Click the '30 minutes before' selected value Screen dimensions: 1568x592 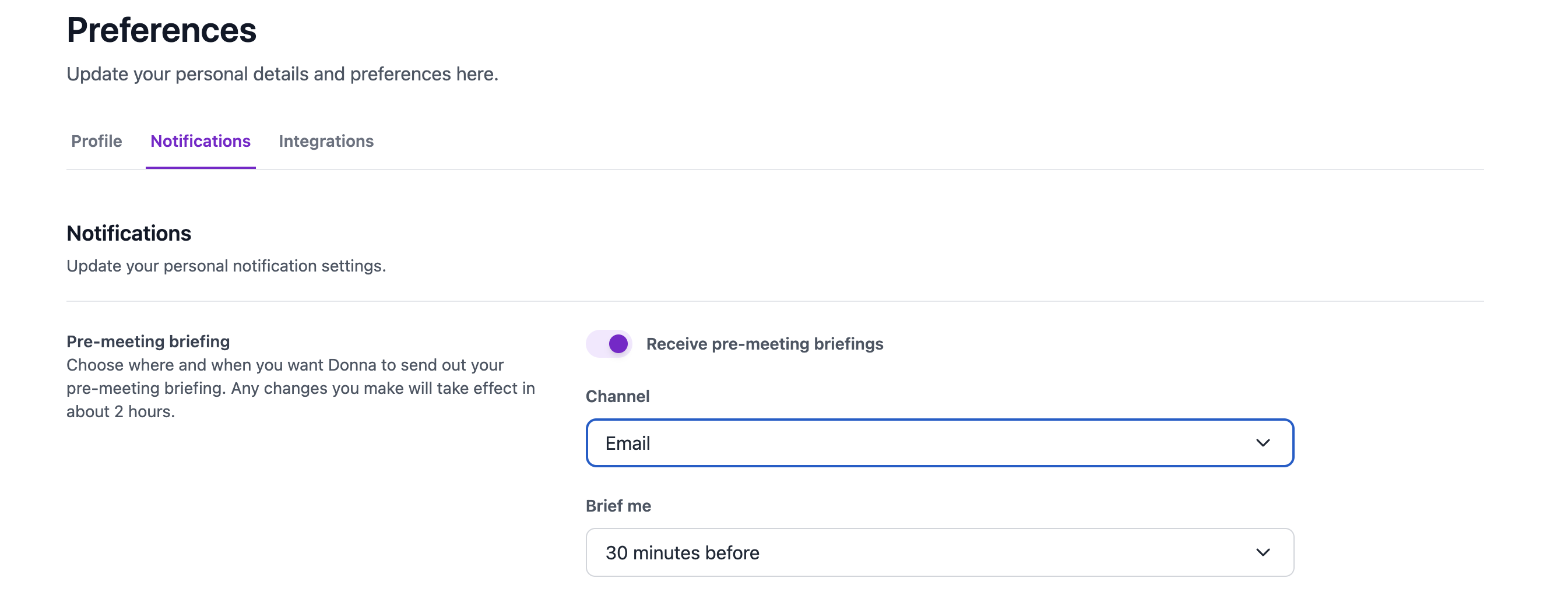682,552
